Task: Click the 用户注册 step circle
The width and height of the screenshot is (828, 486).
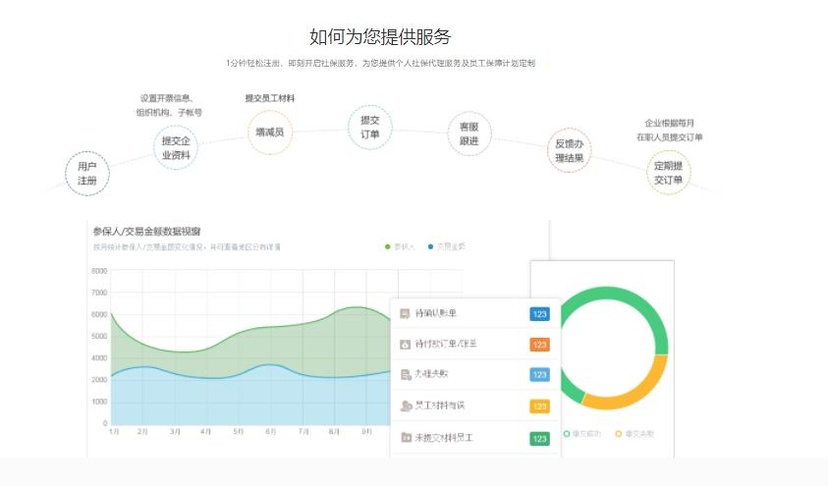Action: pos(87,173)
